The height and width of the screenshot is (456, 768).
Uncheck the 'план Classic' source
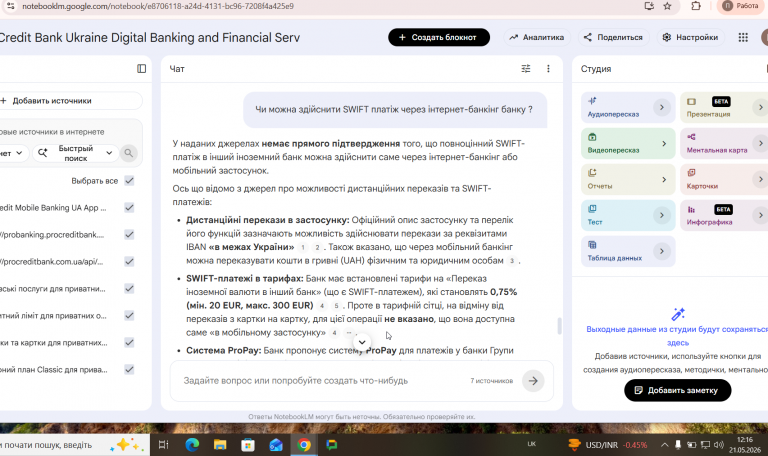coord(129,369)
